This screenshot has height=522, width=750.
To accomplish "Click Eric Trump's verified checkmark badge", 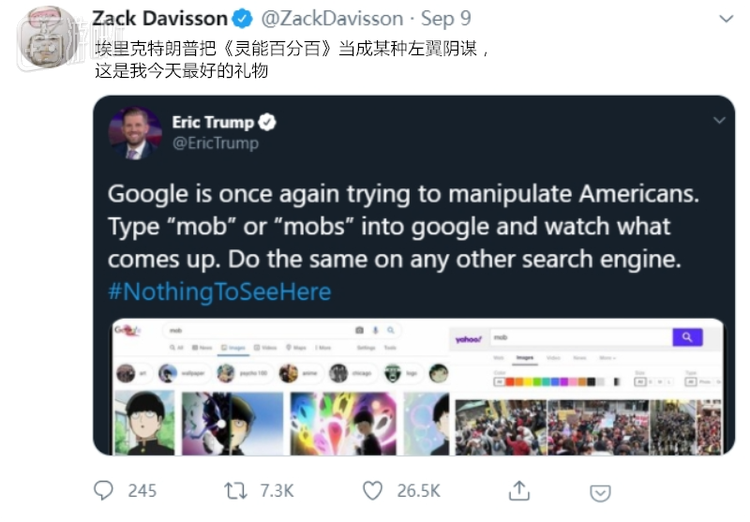I will (267, 122).
